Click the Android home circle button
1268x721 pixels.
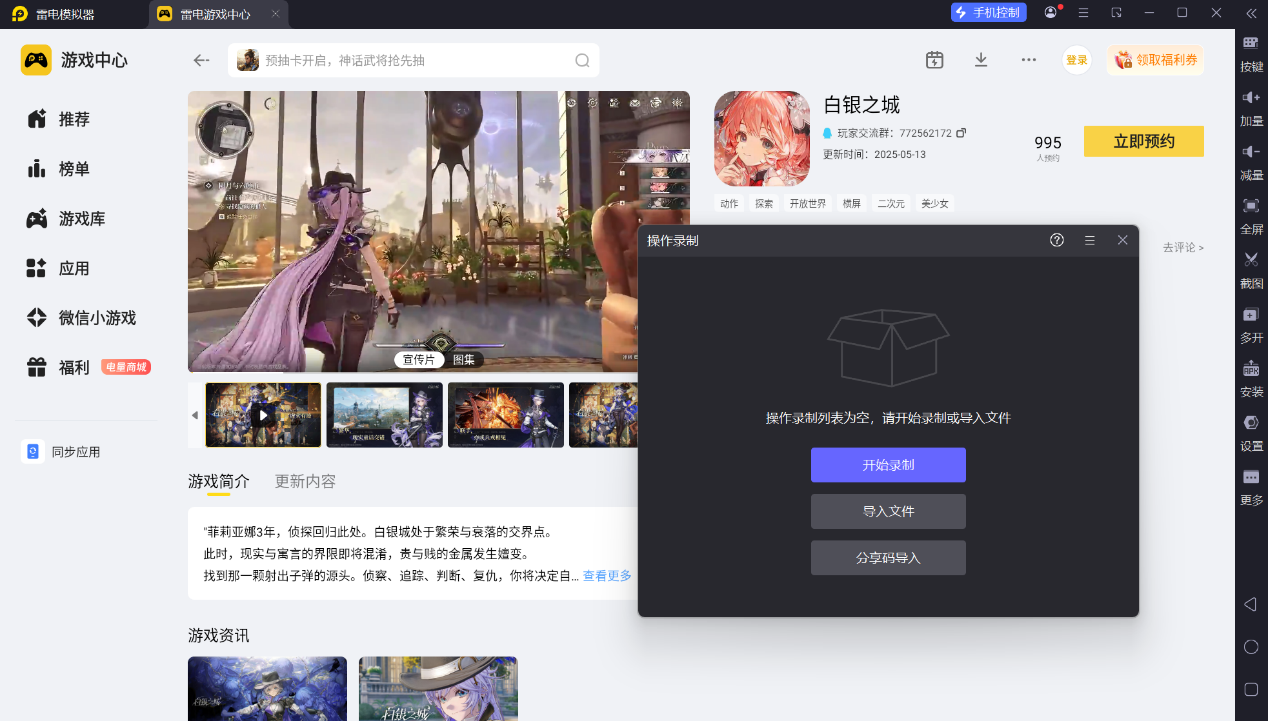1250,646
